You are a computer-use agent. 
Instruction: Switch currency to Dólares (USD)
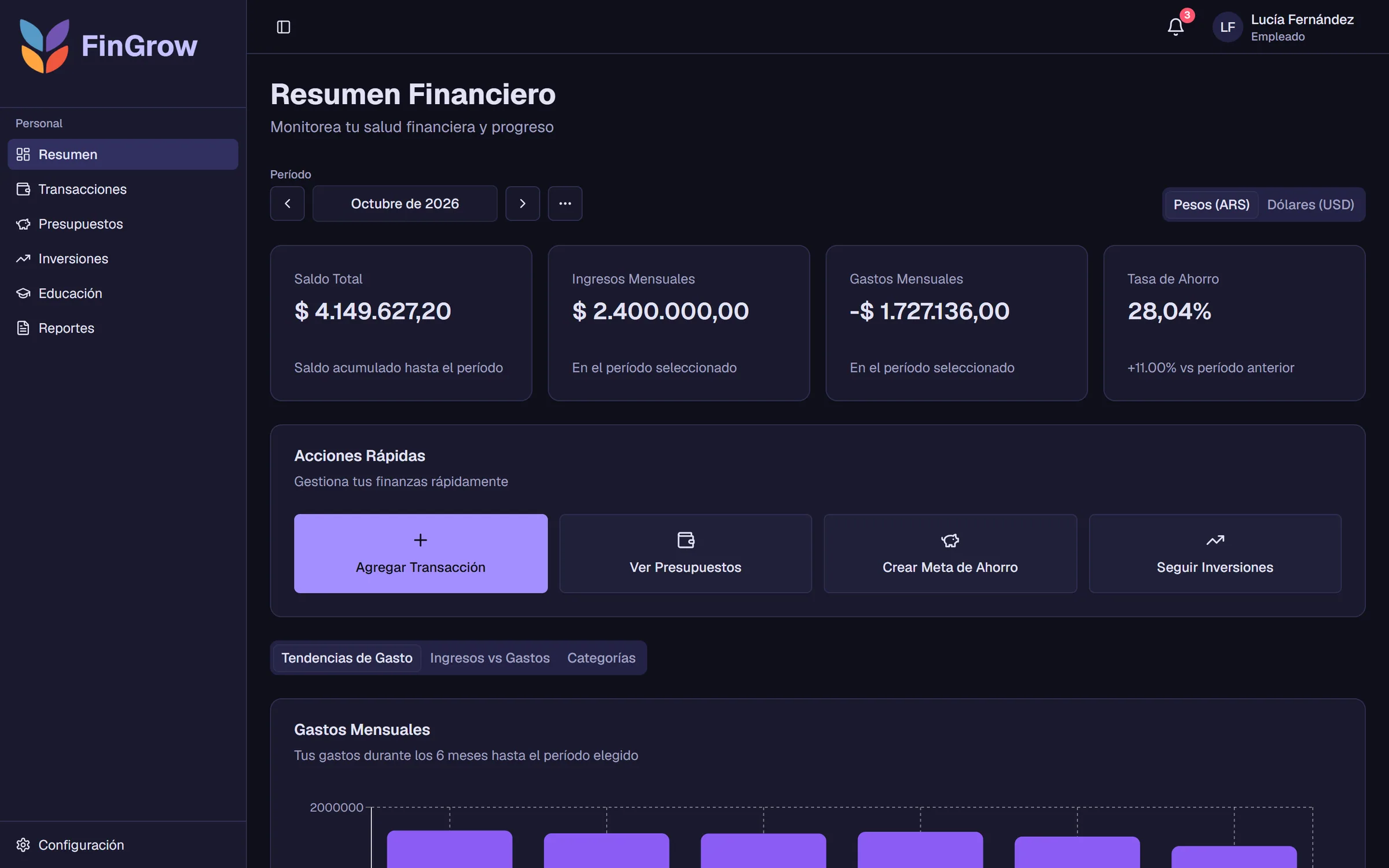(1310, 204)
